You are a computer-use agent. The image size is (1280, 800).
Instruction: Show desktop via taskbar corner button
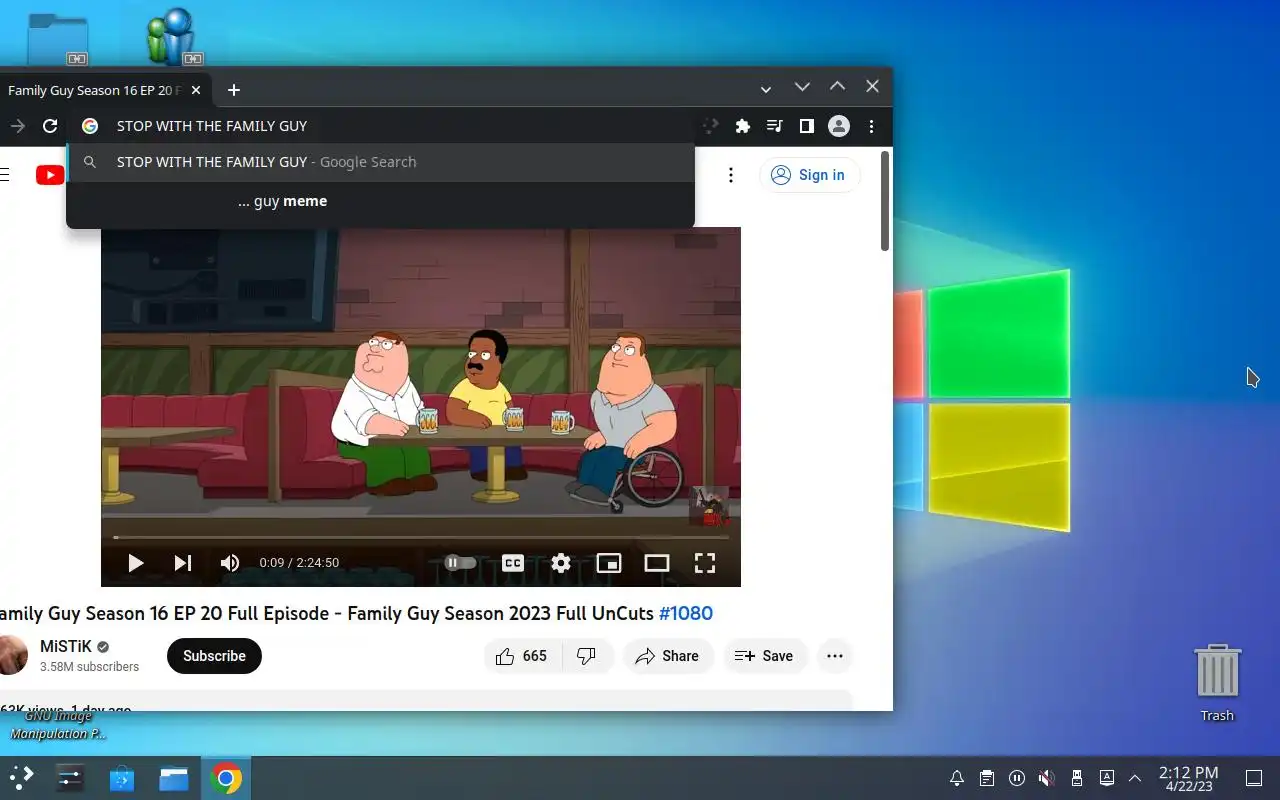(1253, 778)
